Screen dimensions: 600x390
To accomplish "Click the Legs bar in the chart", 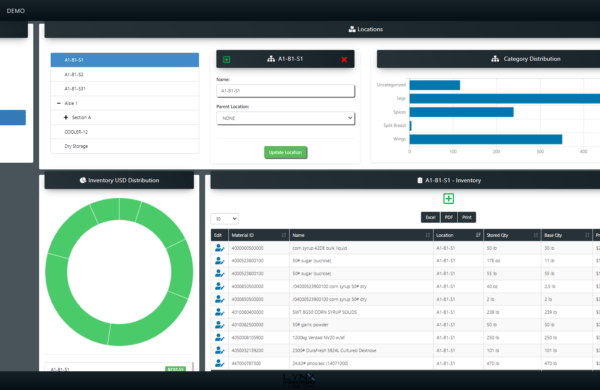I will click(x=505, y=99).
